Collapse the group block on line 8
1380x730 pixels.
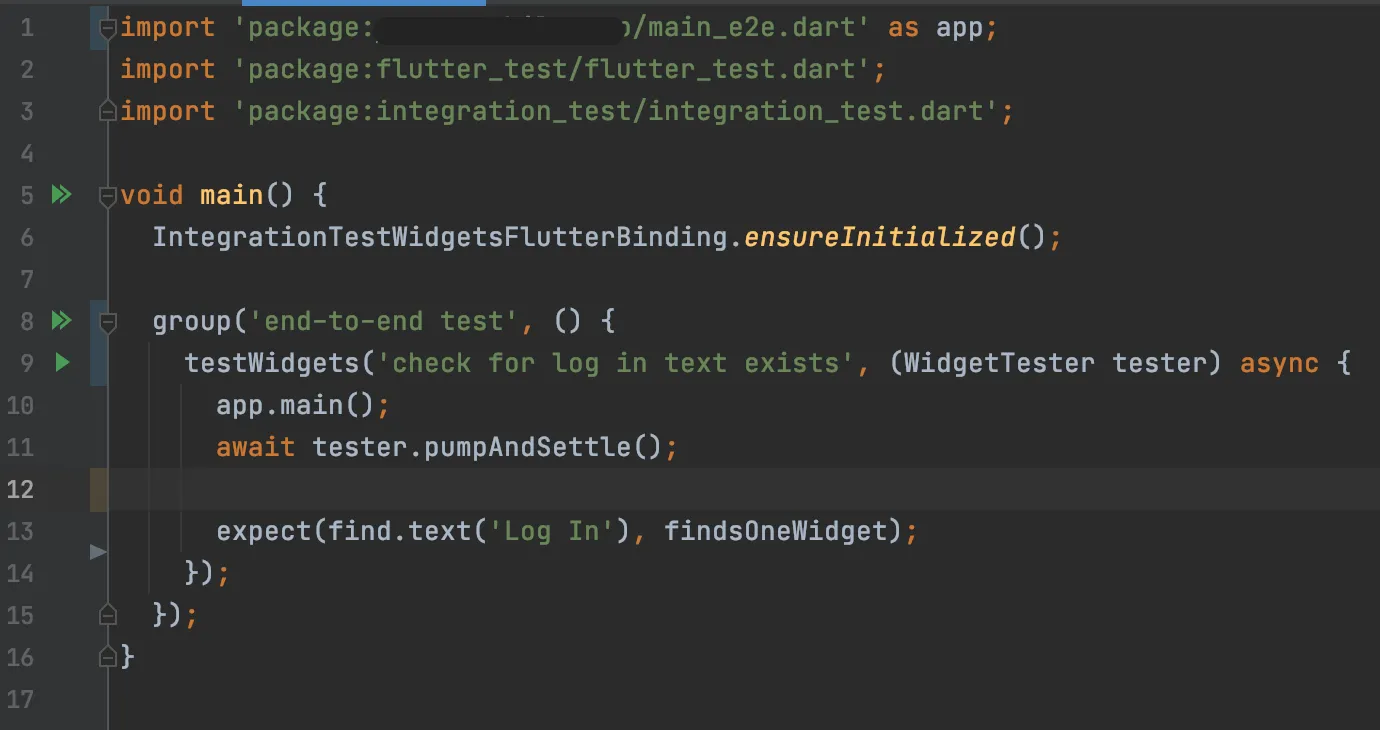pyautogui.click(x=107, y=322)
